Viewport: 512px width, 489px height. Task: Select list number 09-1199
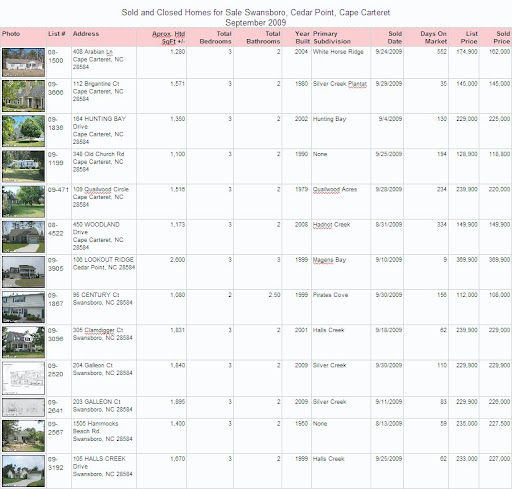click(x=55, y=158)
